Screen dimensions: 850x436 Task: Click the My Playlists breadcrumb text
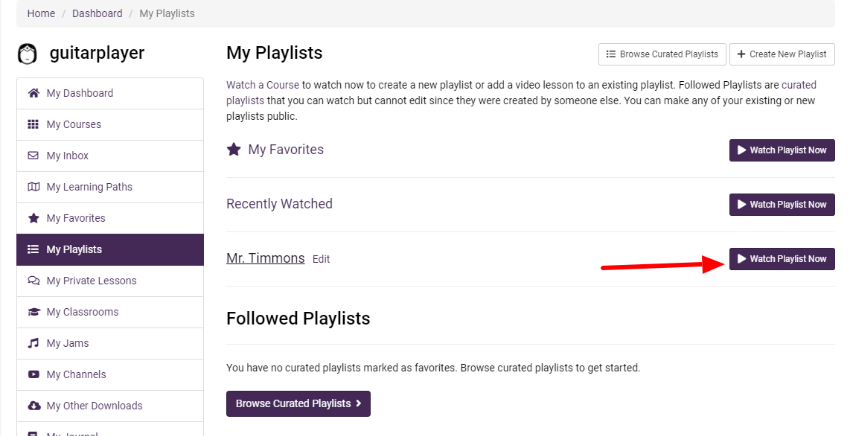(167, 13)
